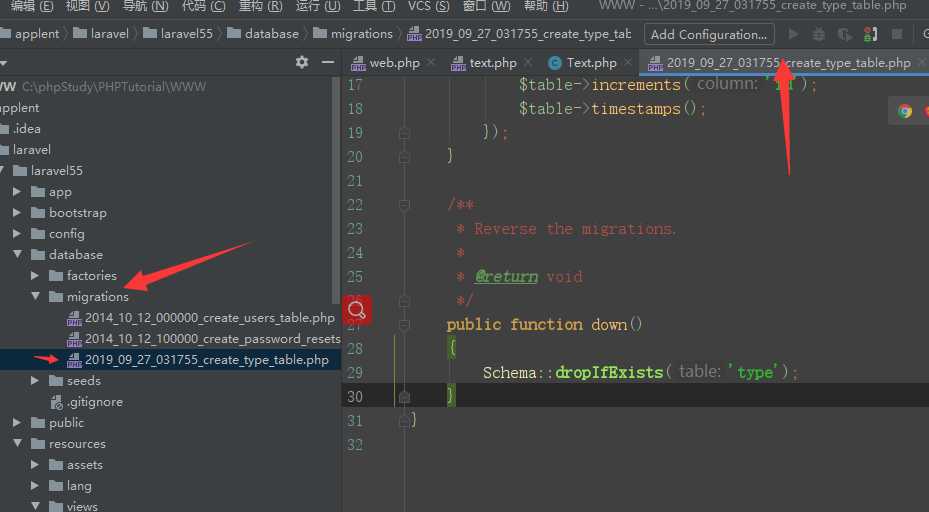
Task: Click the Run play icon
Action: pos(793,34)
